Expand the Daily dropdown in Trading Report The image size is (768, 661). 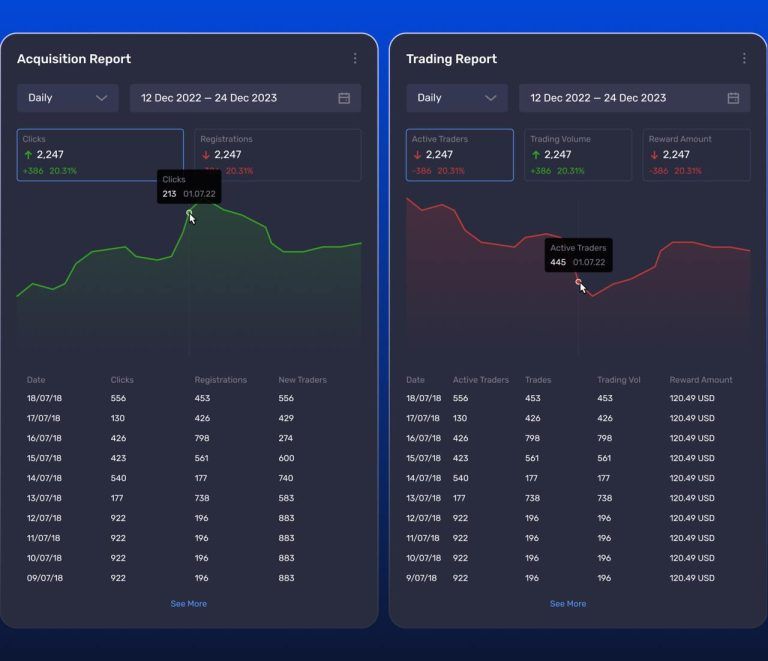[x=456, y=98]
